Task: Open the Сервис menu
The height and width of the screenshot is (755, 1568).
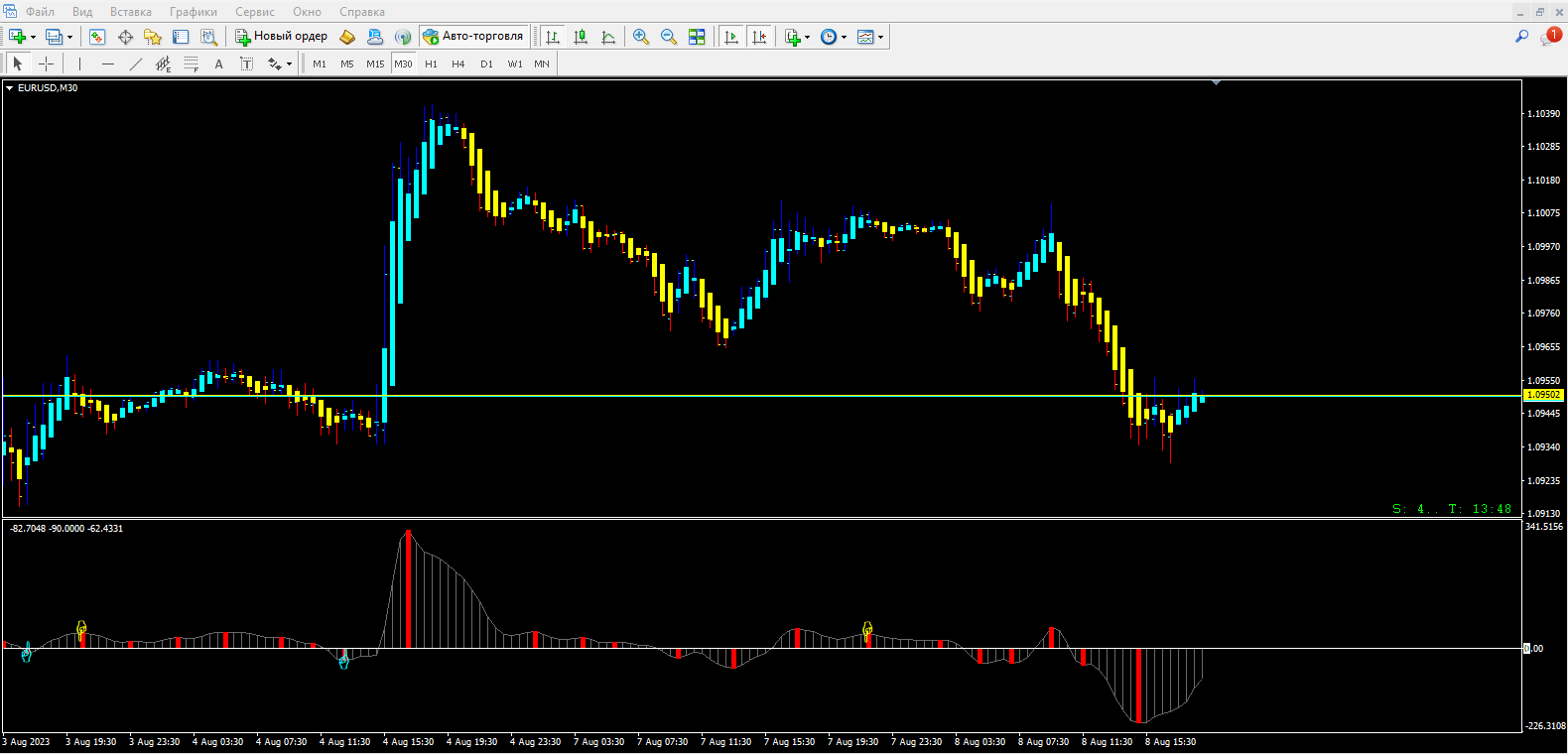Action: [255, 12]
